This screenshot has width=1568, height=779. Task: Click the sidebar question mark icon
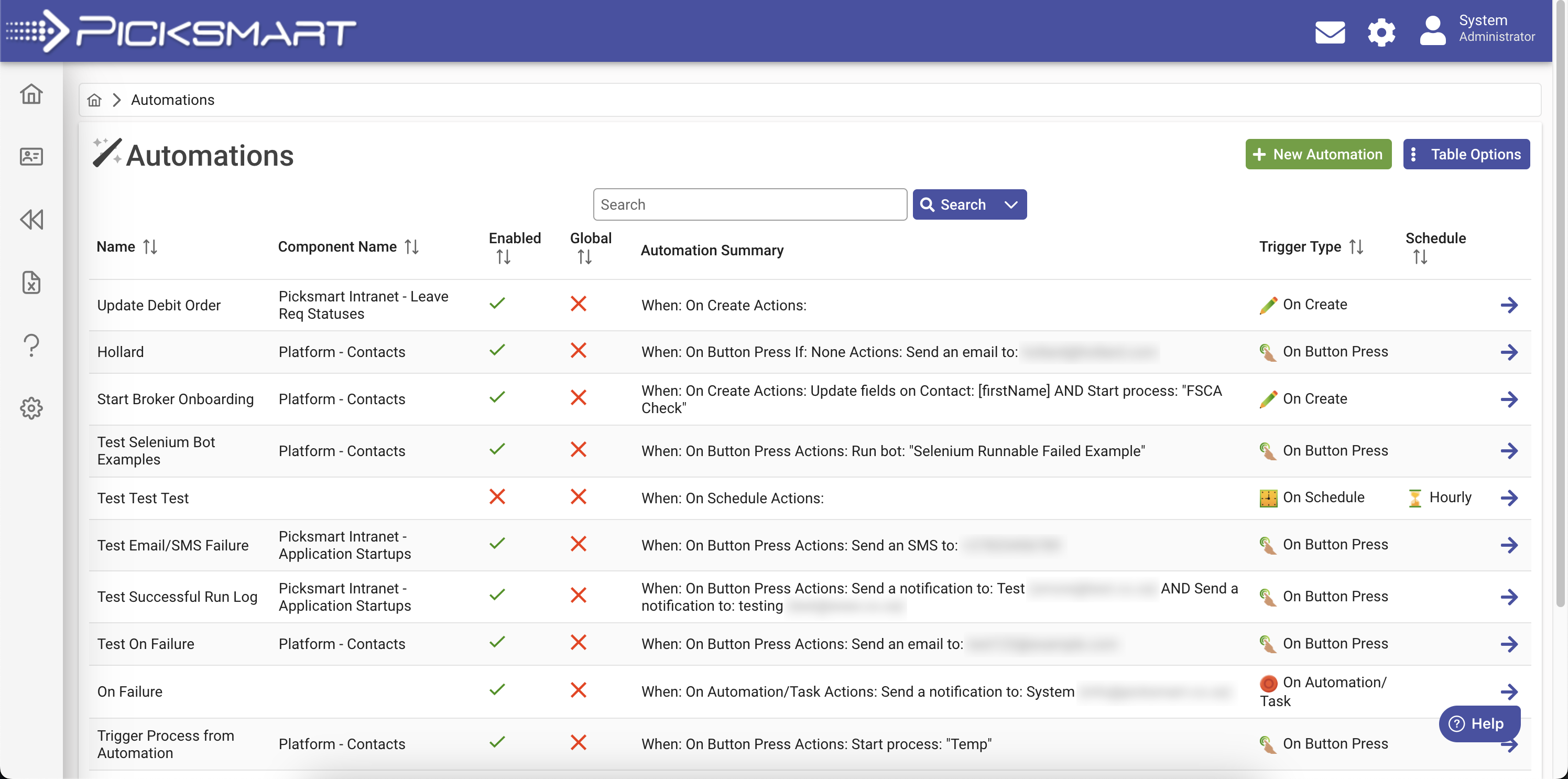31,345
